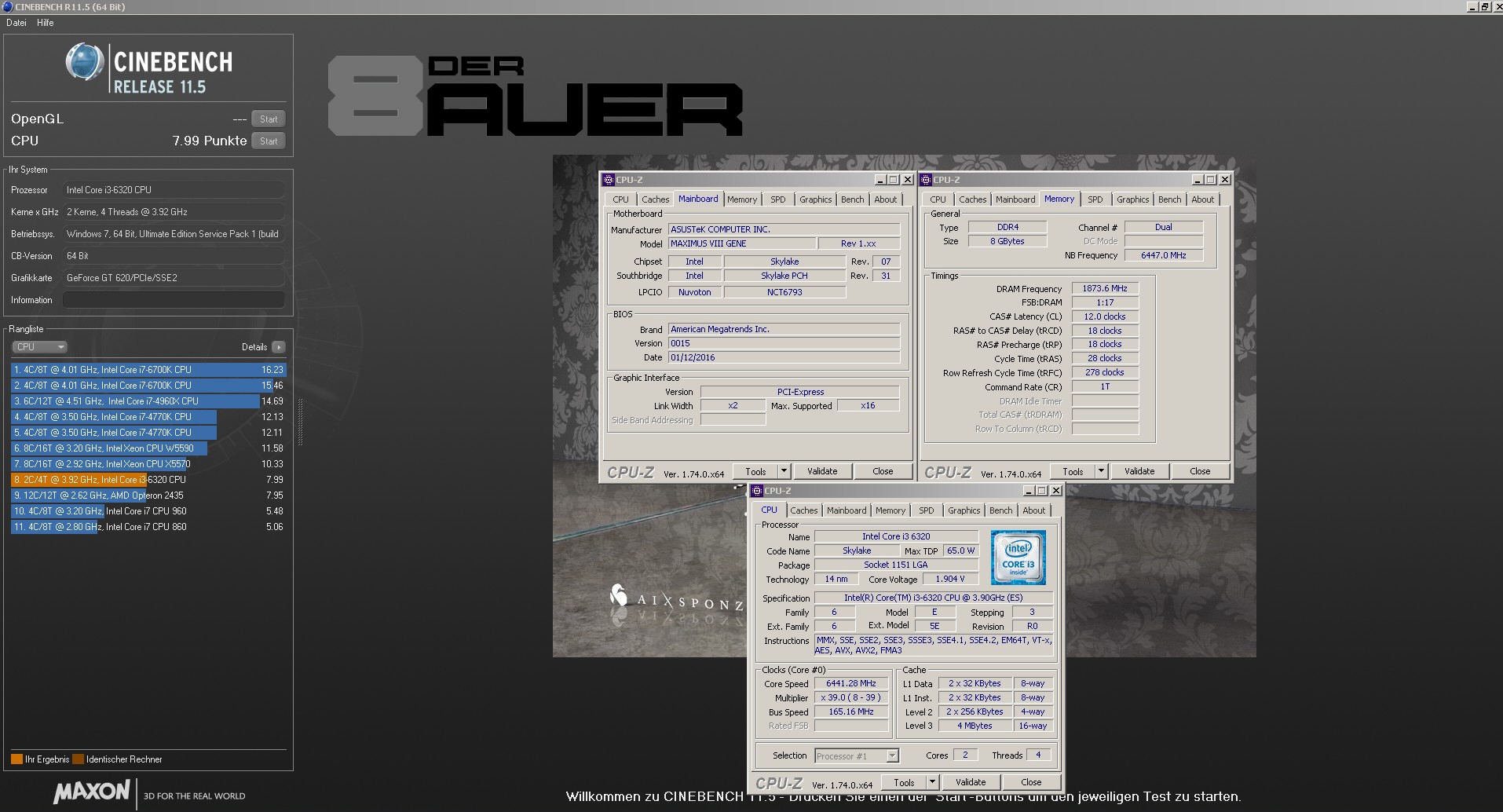The height and width of the screenshot is (812, 1503).
Task: Click the Ihr Ergebnis orange legend swatch
Action: coord(16,759)
